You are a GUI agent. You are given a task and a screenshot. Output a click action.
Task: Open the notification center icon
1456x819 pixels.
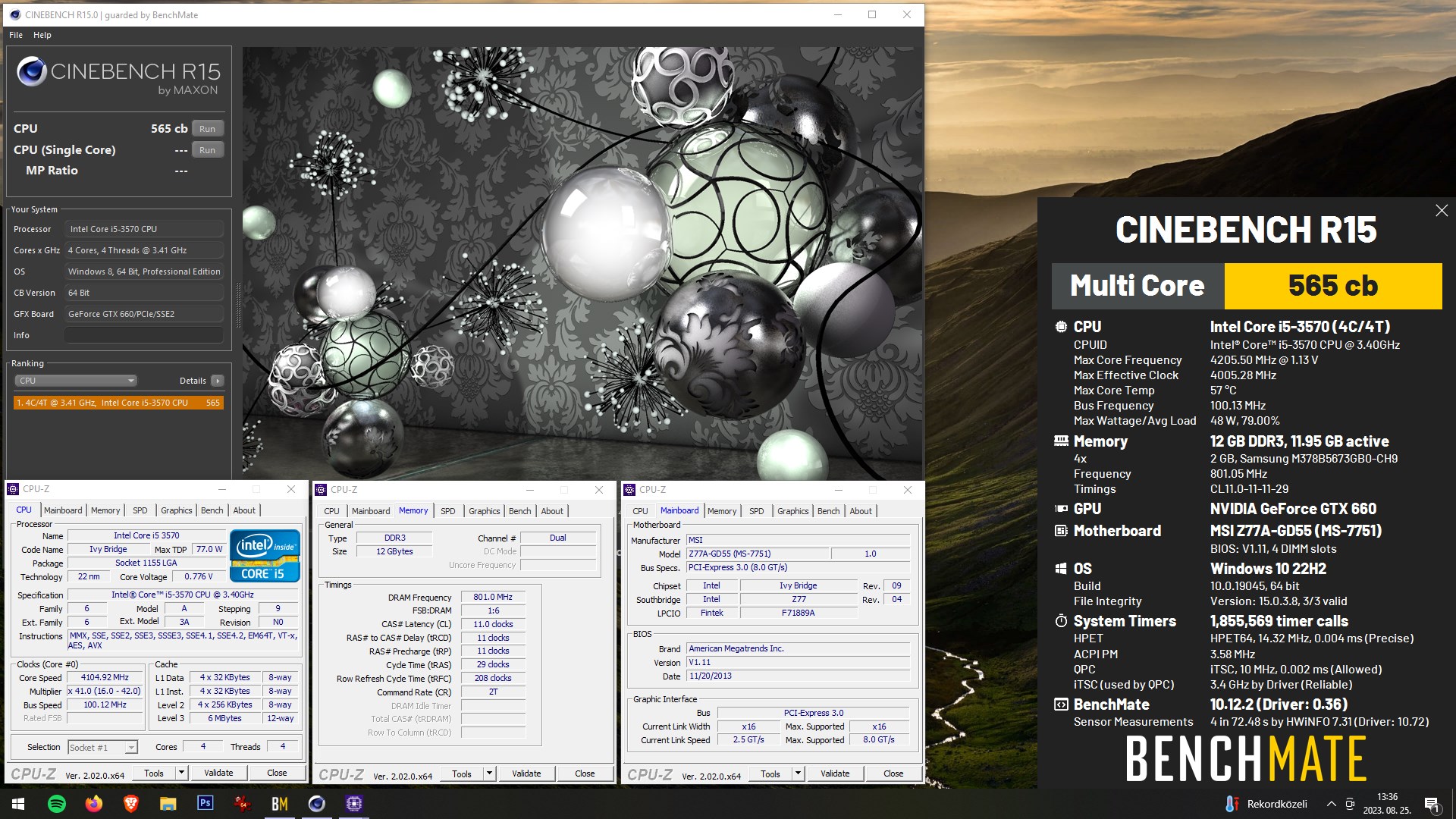(1432, 804)
